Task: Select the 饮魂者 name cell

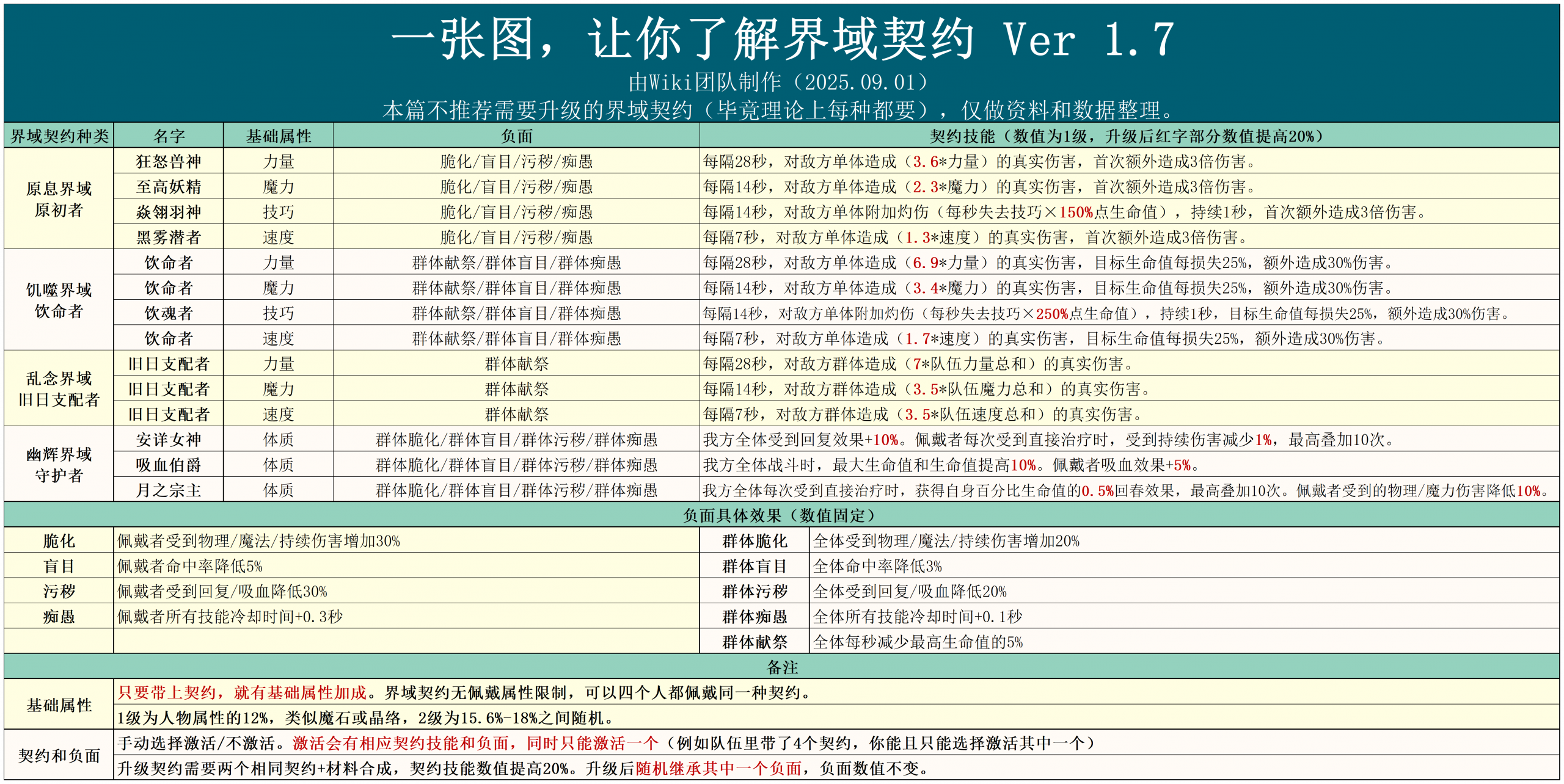Action: point(169,313)
